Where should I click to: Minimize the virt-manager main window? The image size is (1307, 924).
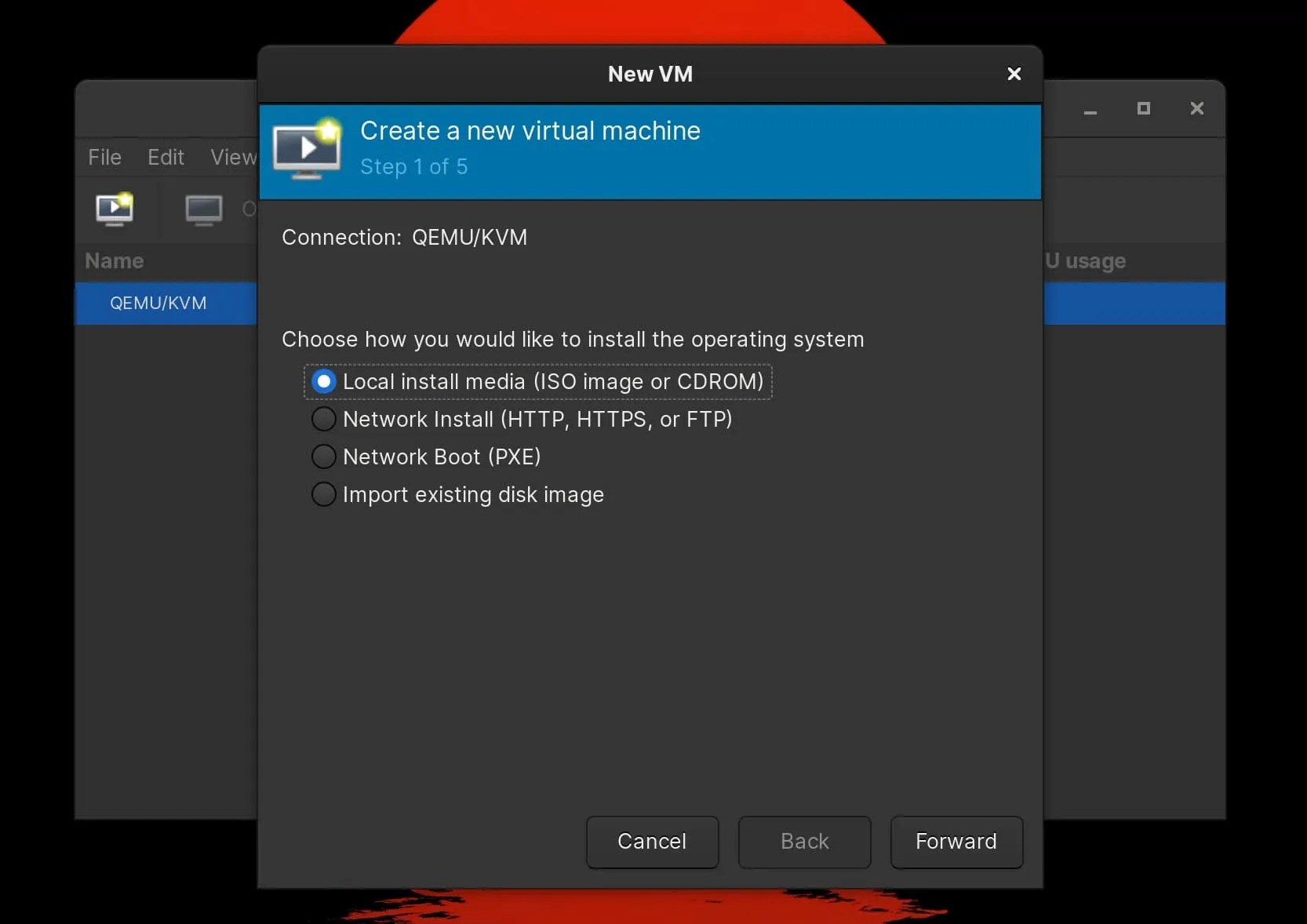click(1090, 109)
